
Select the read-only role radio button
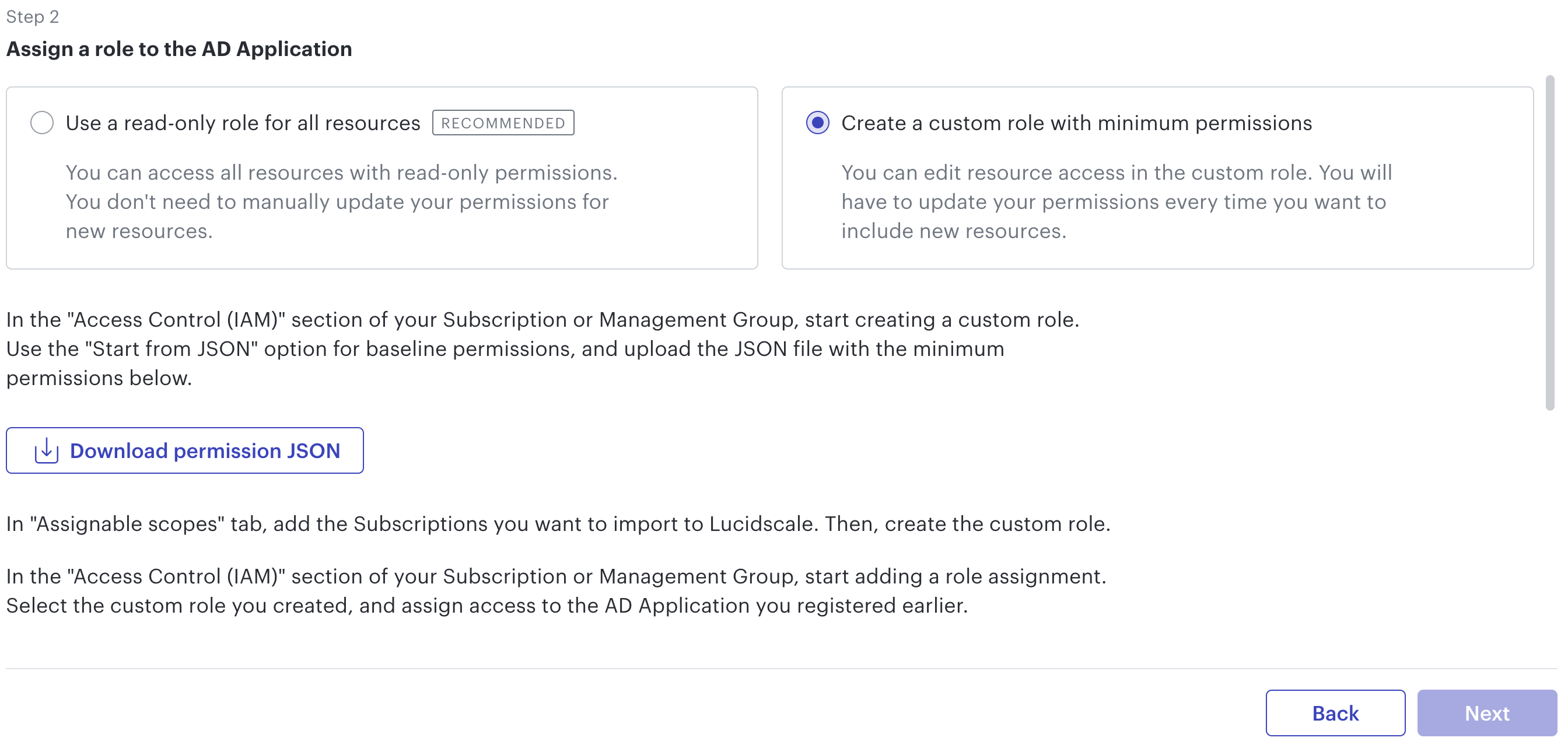pos(42,123)
